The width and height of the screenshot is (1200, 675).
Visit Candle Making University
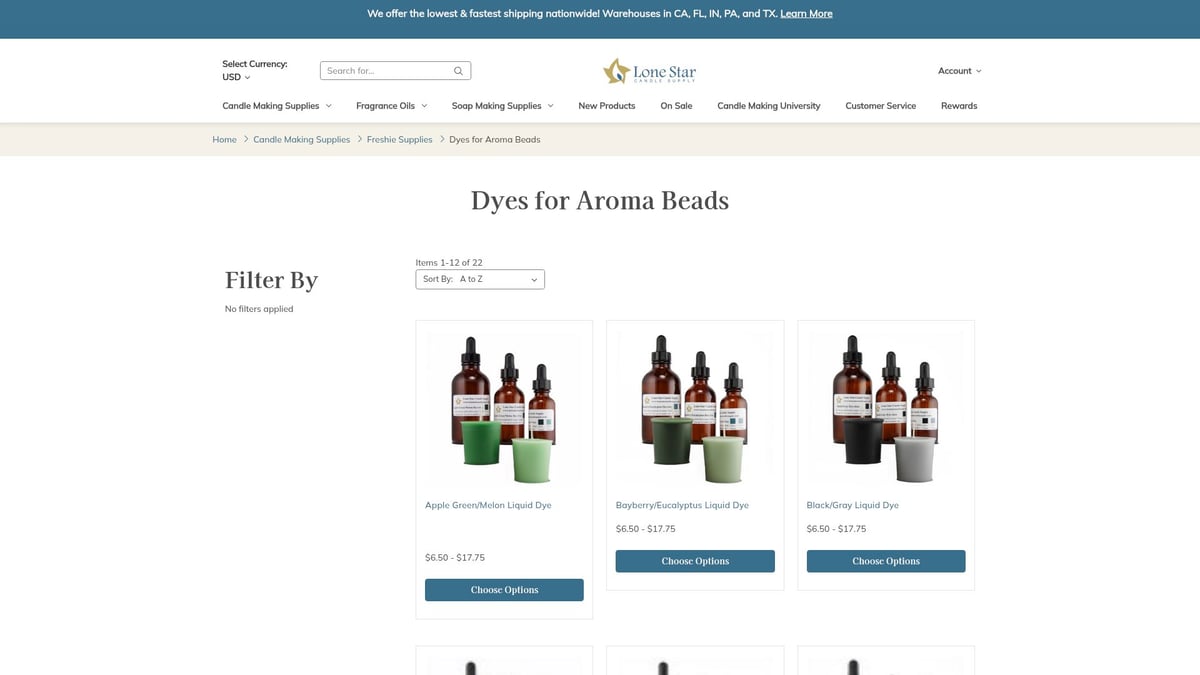click(768, 106)
